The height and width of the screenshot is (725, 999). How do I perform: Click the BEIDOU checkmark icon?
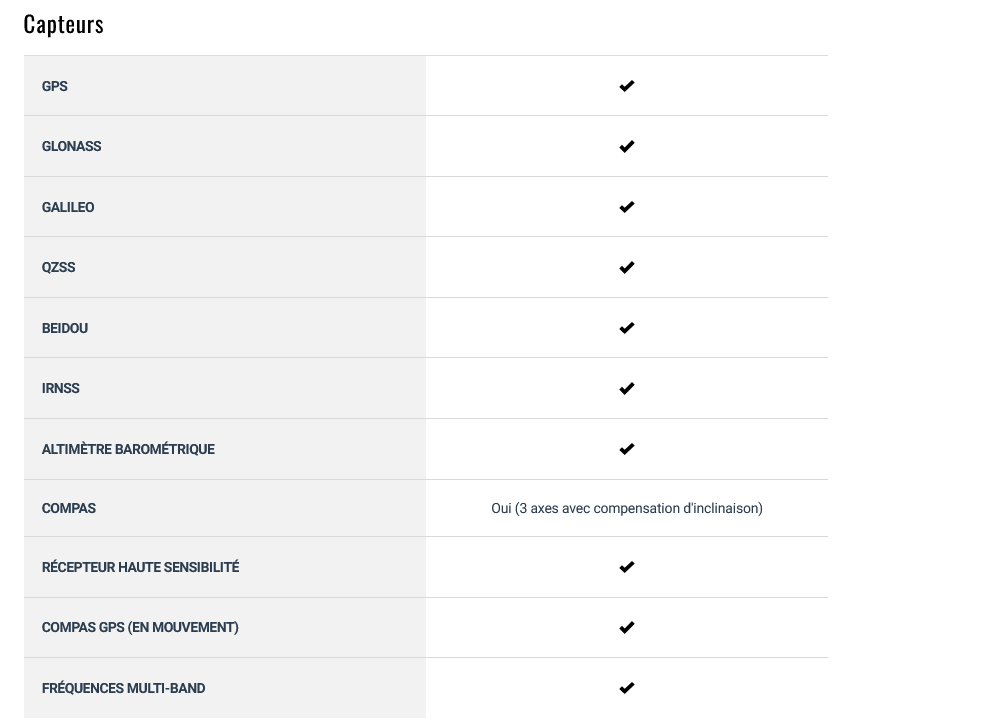coord(626,328)
